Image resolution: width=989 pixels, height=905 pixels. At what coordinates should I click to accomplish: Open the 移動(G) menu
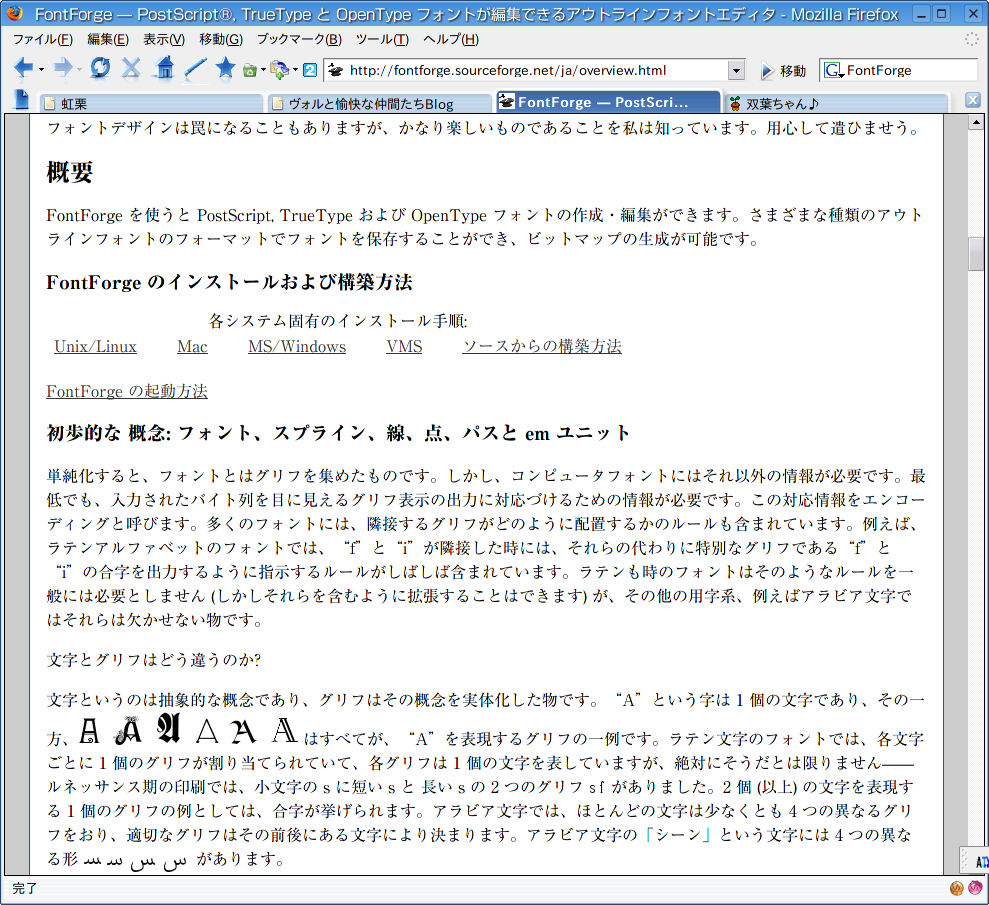[221, 40]
